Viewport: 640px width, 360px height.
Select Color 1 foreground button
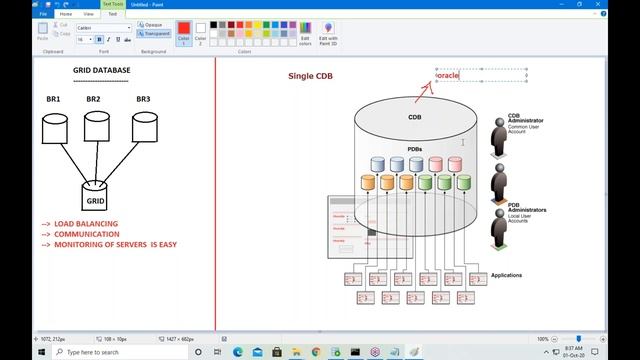(184, 33)
